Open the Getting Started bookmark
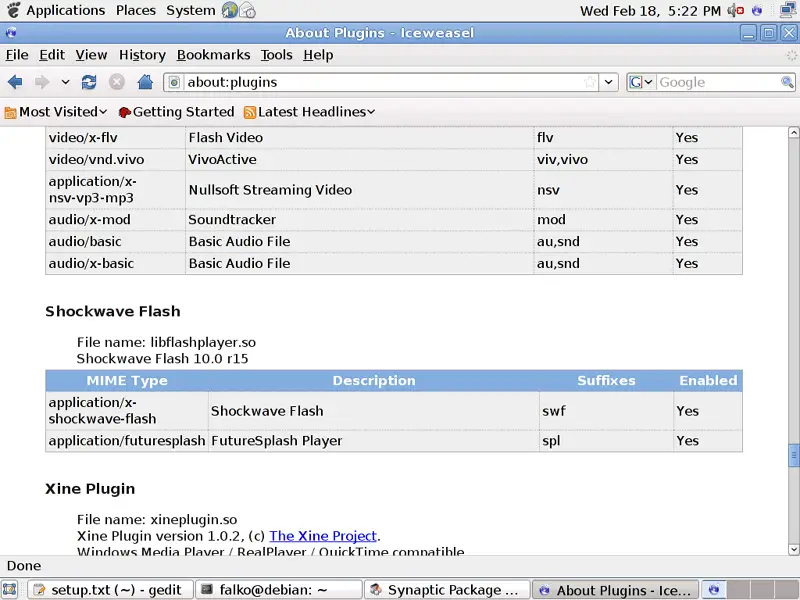 click(x=176, y=112)
